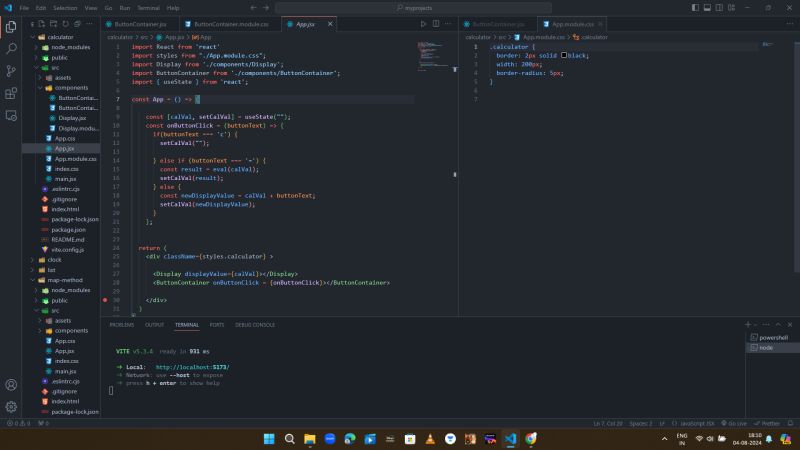The width and height of the screenshot is (800, 450).
Task: Click the split editor icon in left group
Action: (436, 23)
